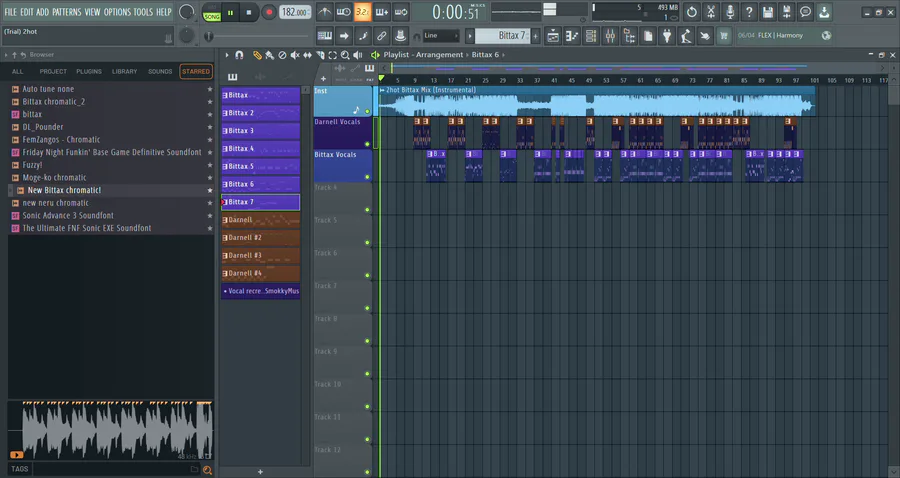900x478 pixels.
Task: Enable step editing arrow icon
Action: (x=343, y=36)
